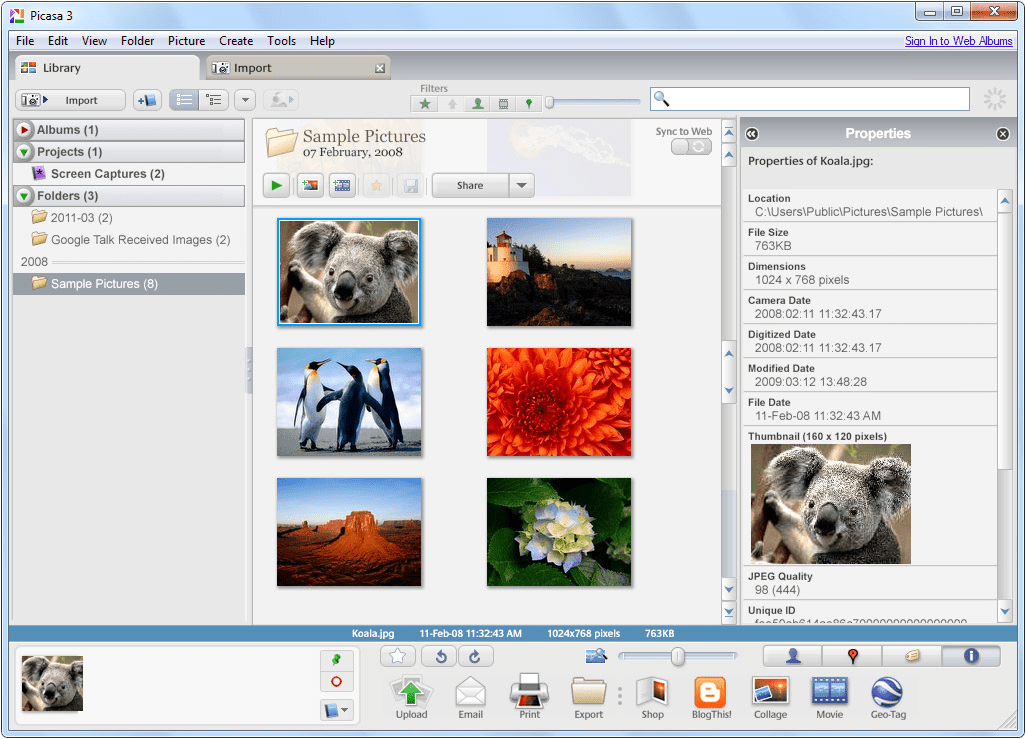This screenshot has height=739, width=1026.
Task: Select the penguins photo thumbnail
Action: click(x=349, y=402)
